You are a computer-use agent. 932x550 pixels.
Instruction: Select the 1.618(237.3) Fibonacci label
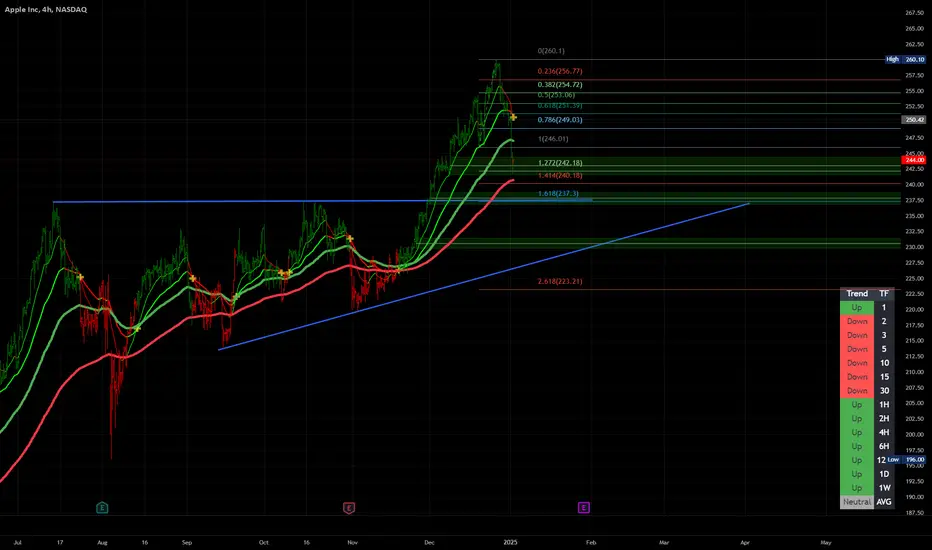[558, 194]
